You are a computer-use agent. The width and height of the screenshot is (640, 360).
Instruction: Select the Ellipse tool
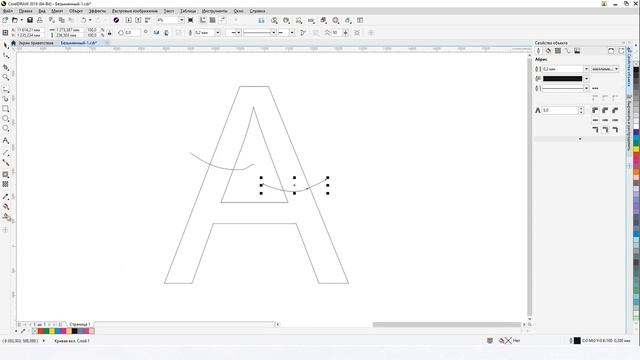[6, 119]
